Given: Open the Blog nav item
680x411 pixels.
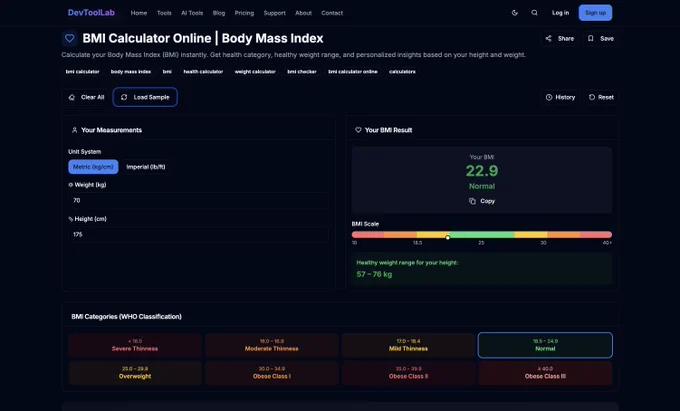Looking at the screenshot, I should coord(219,13).
